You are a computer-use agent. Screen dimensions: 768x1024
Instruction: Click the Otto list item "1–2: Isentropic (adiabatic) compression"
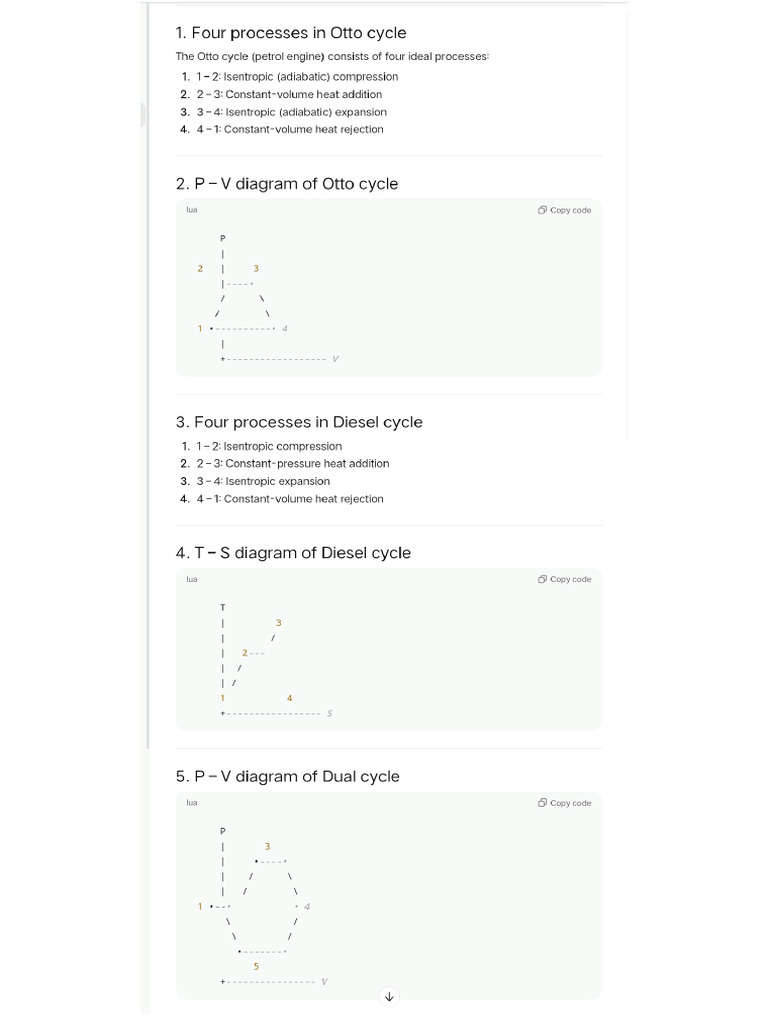(297, 76)
